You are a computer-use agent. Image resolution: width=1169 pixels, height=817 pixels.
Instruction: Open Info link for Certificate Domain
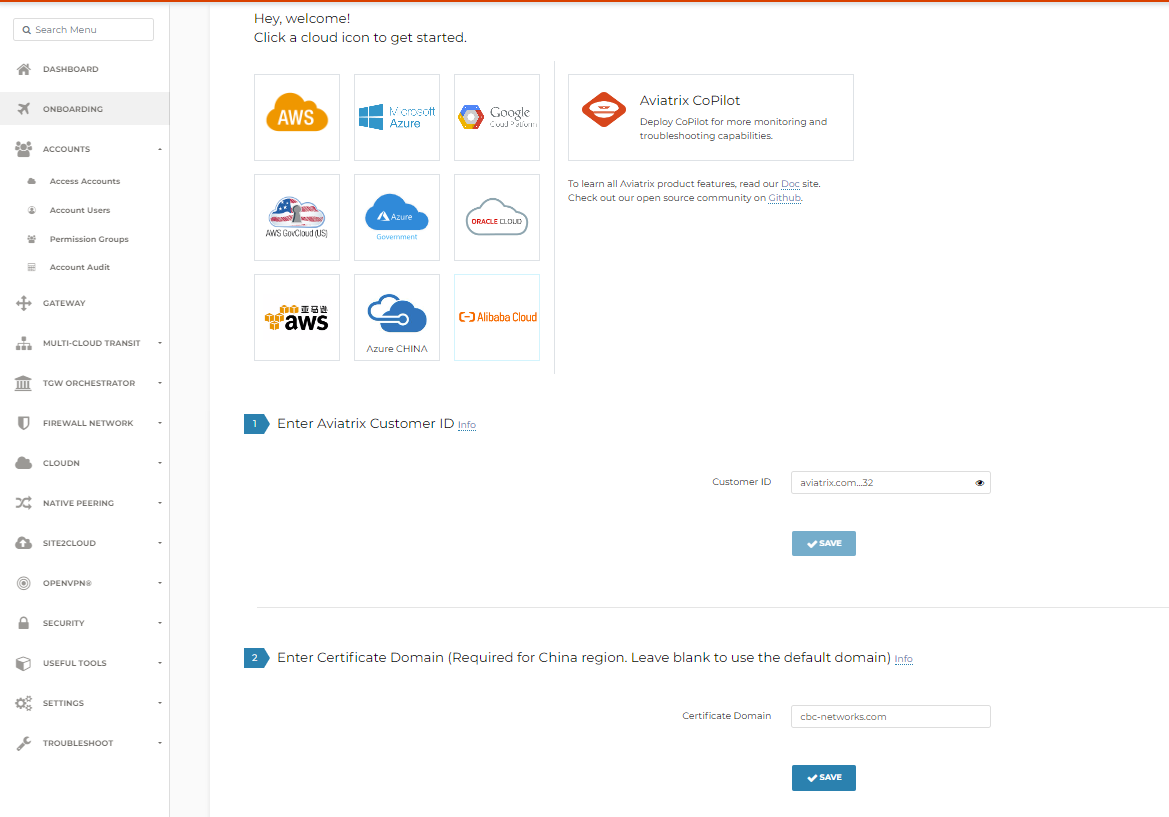[x=904, y=659]
